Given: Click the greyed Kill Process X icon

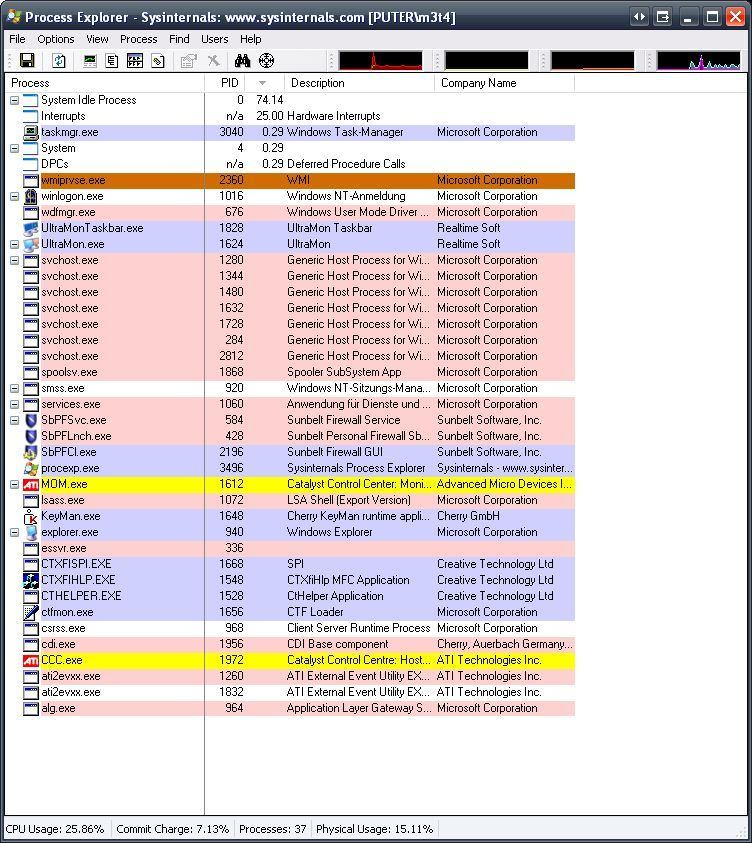Looking at the screenshot, I should click(x=213, y=61).
